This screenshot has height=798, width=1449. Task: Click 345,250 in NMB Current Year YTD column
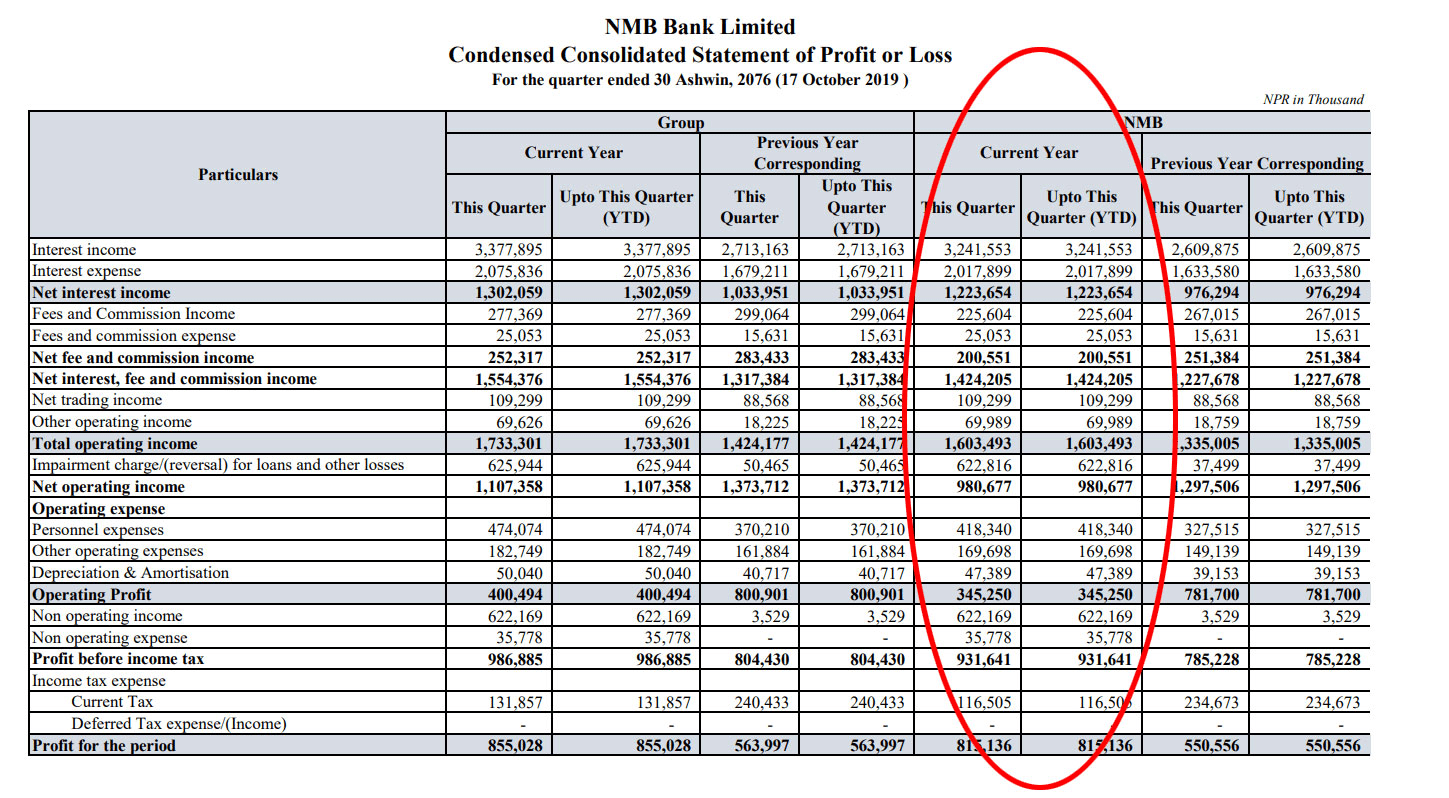click(1104, 595)
